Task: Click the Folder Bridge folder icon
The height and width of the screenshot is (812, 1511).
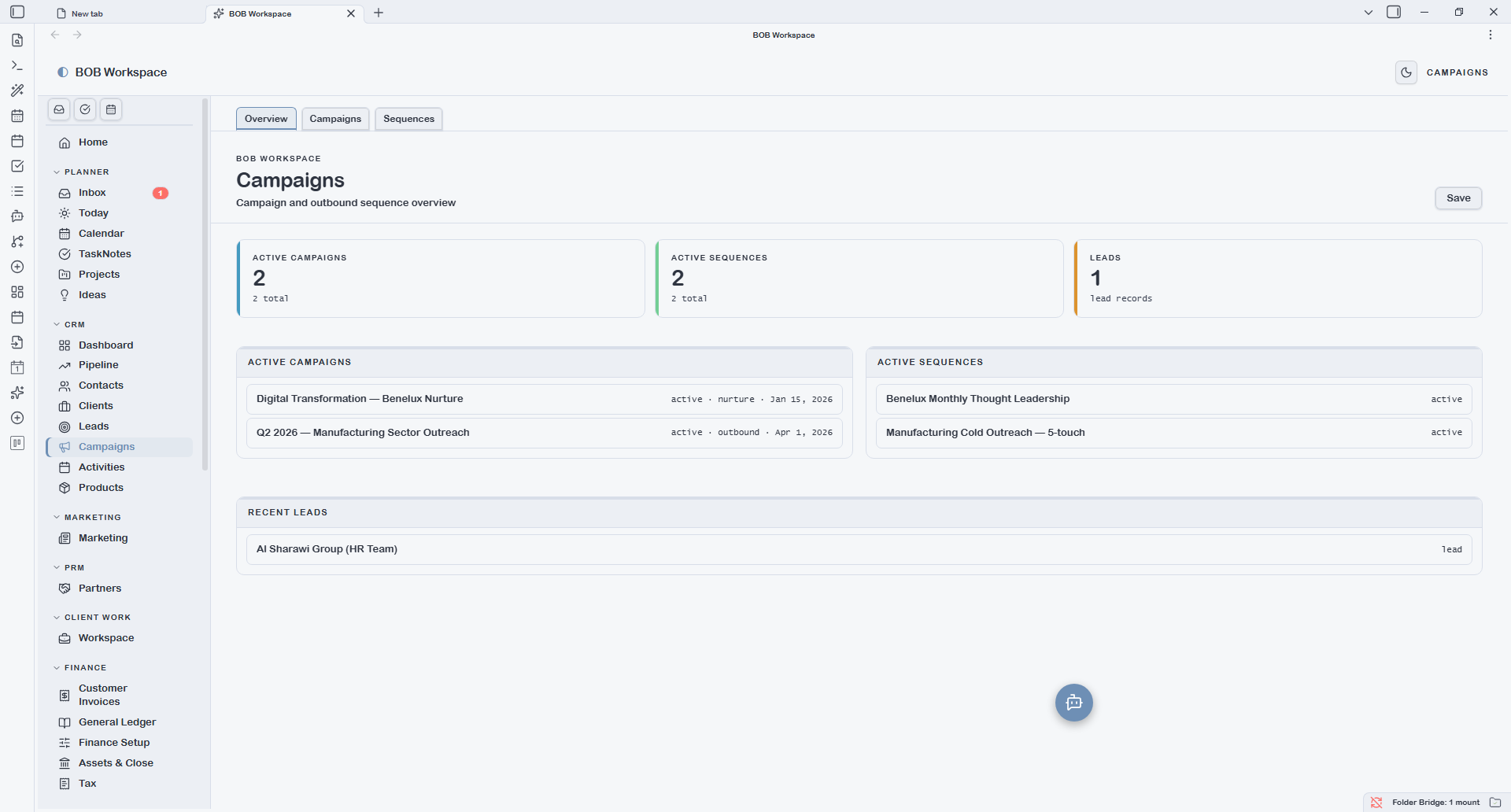Action: tap(1495, 803)
